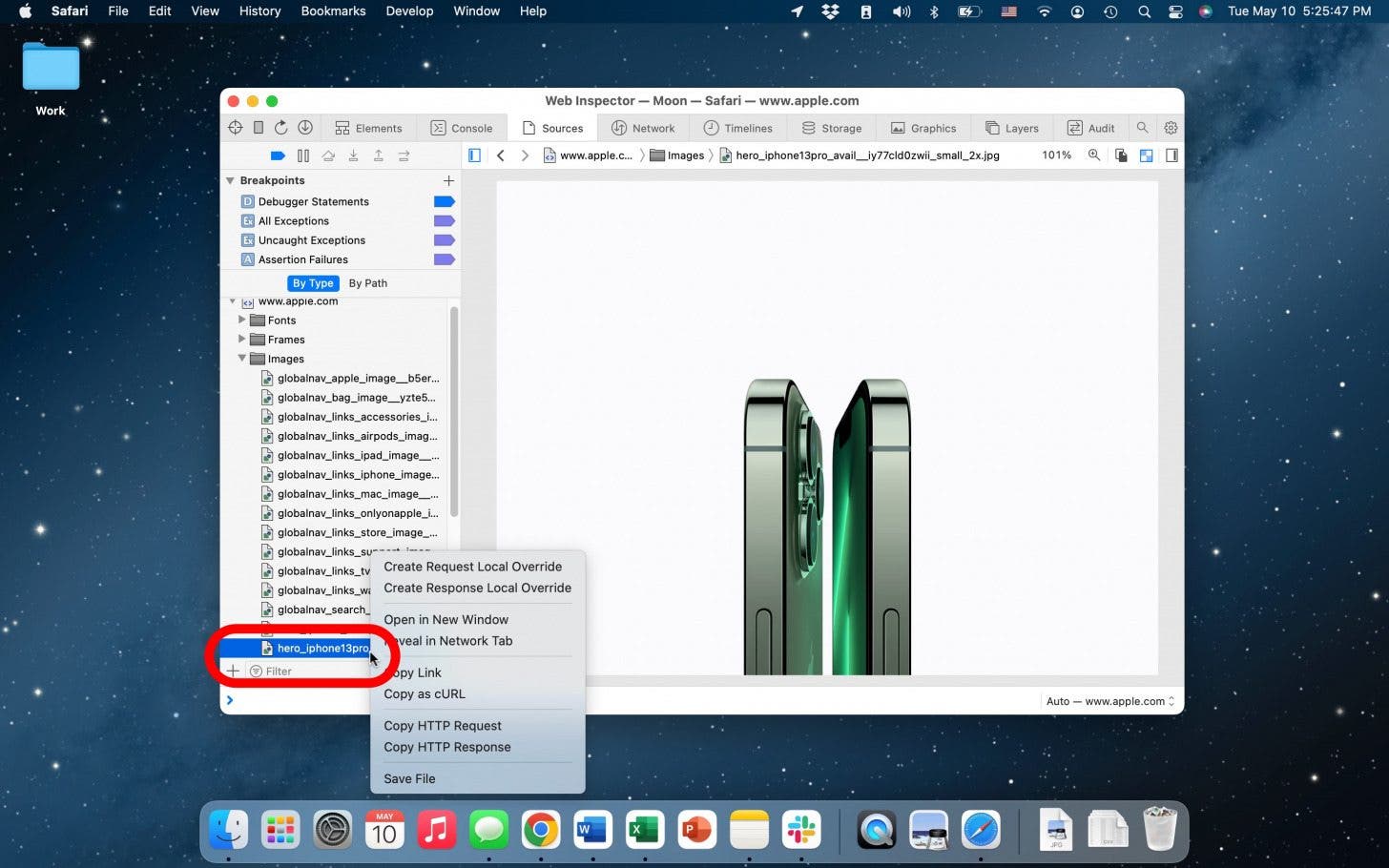Turn off the Uncaught Exceptions breakpoint
Viewport: 1389px width, 868px height.
(x=444, y=239)
